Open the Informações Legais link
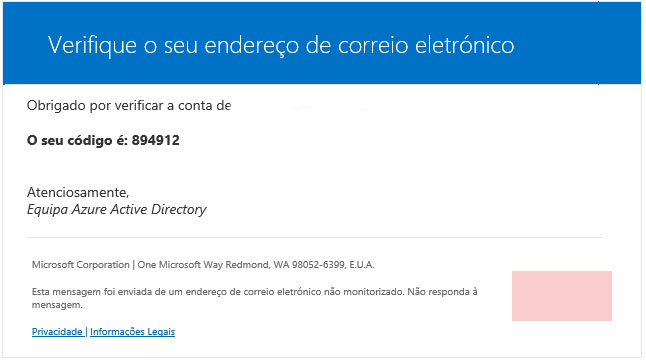The width and height of the screenshot is (646, 360). coord(132,332)
